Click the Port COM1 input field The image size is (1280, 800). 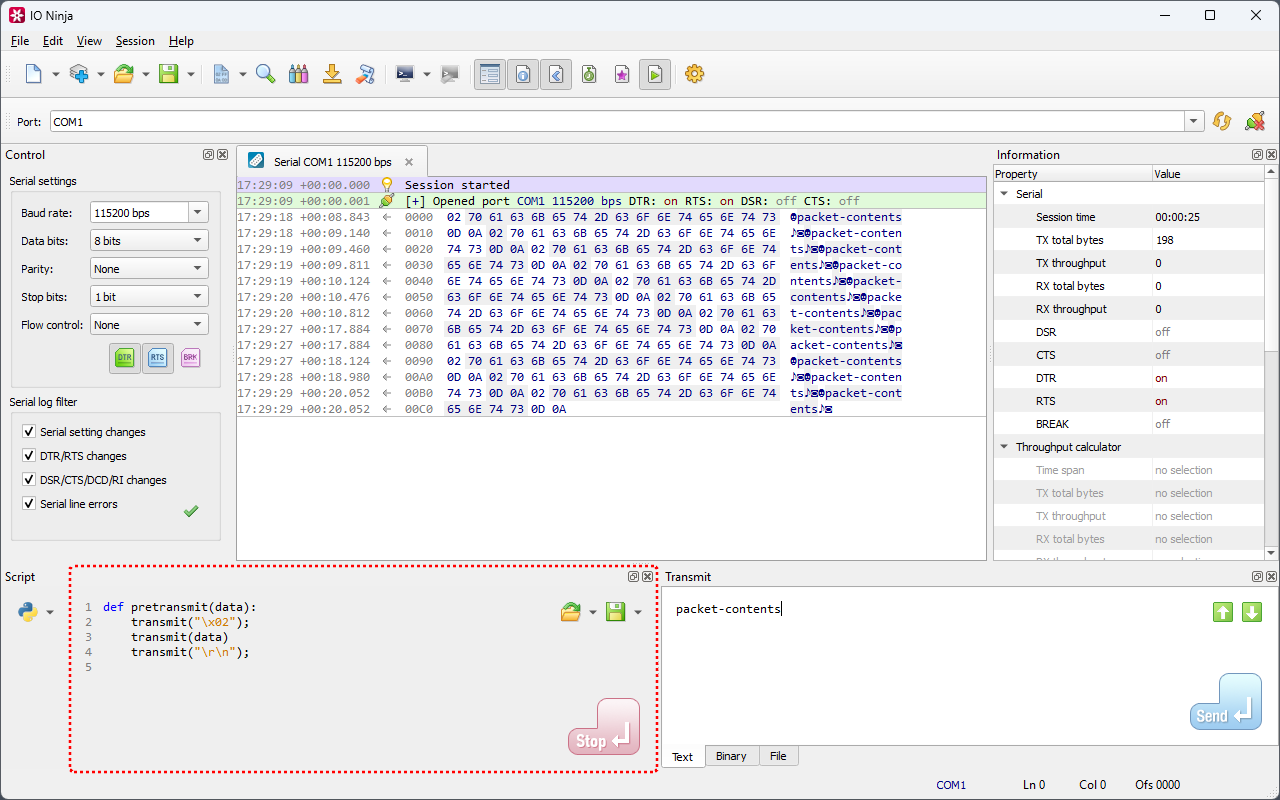[616, 121]
